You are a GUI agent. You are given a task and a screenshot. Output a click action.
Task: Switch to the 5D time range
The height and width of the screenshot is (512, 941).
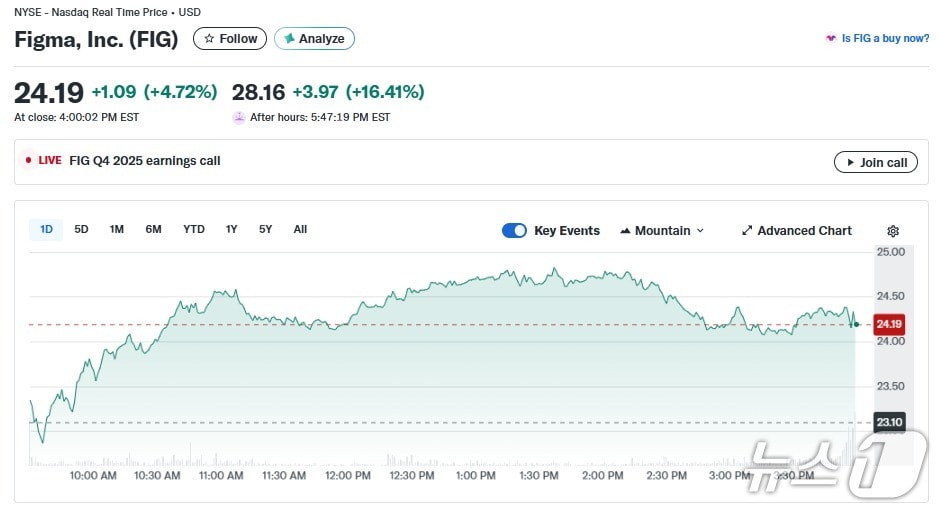point(81,230)
